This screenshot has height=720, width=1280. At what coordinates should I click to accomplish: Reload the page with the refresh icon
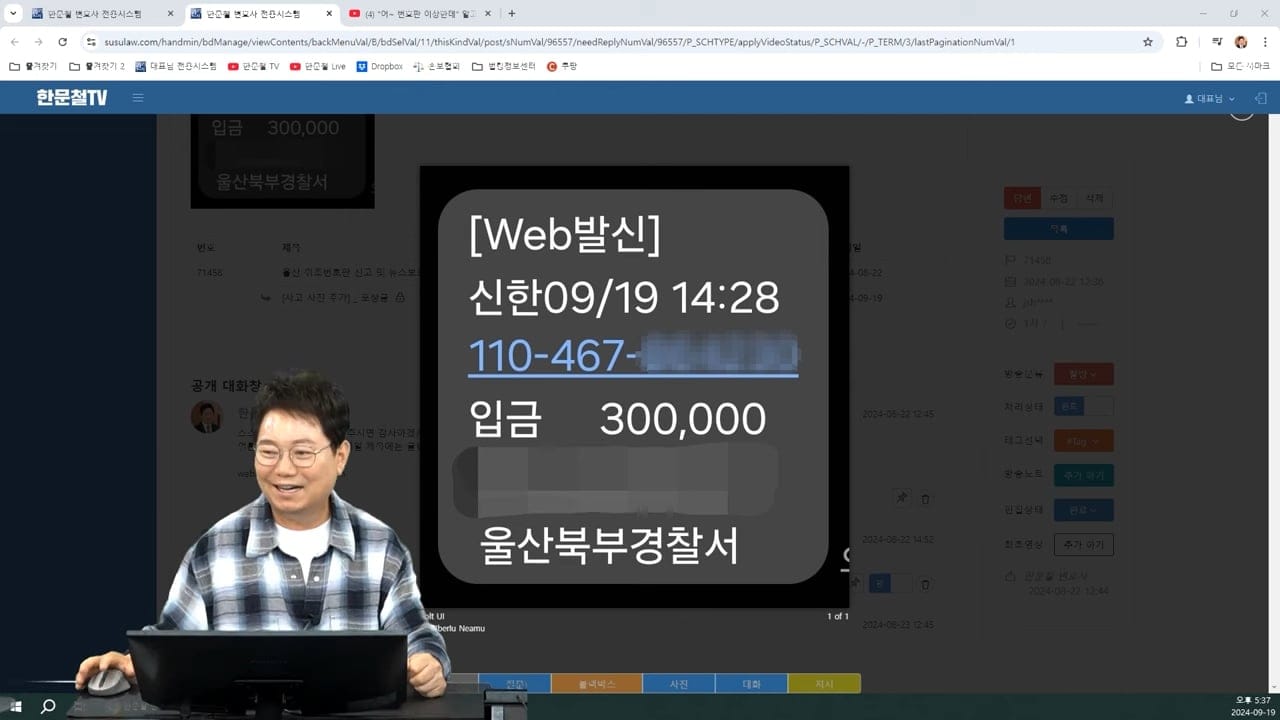[x=62, y=42]
